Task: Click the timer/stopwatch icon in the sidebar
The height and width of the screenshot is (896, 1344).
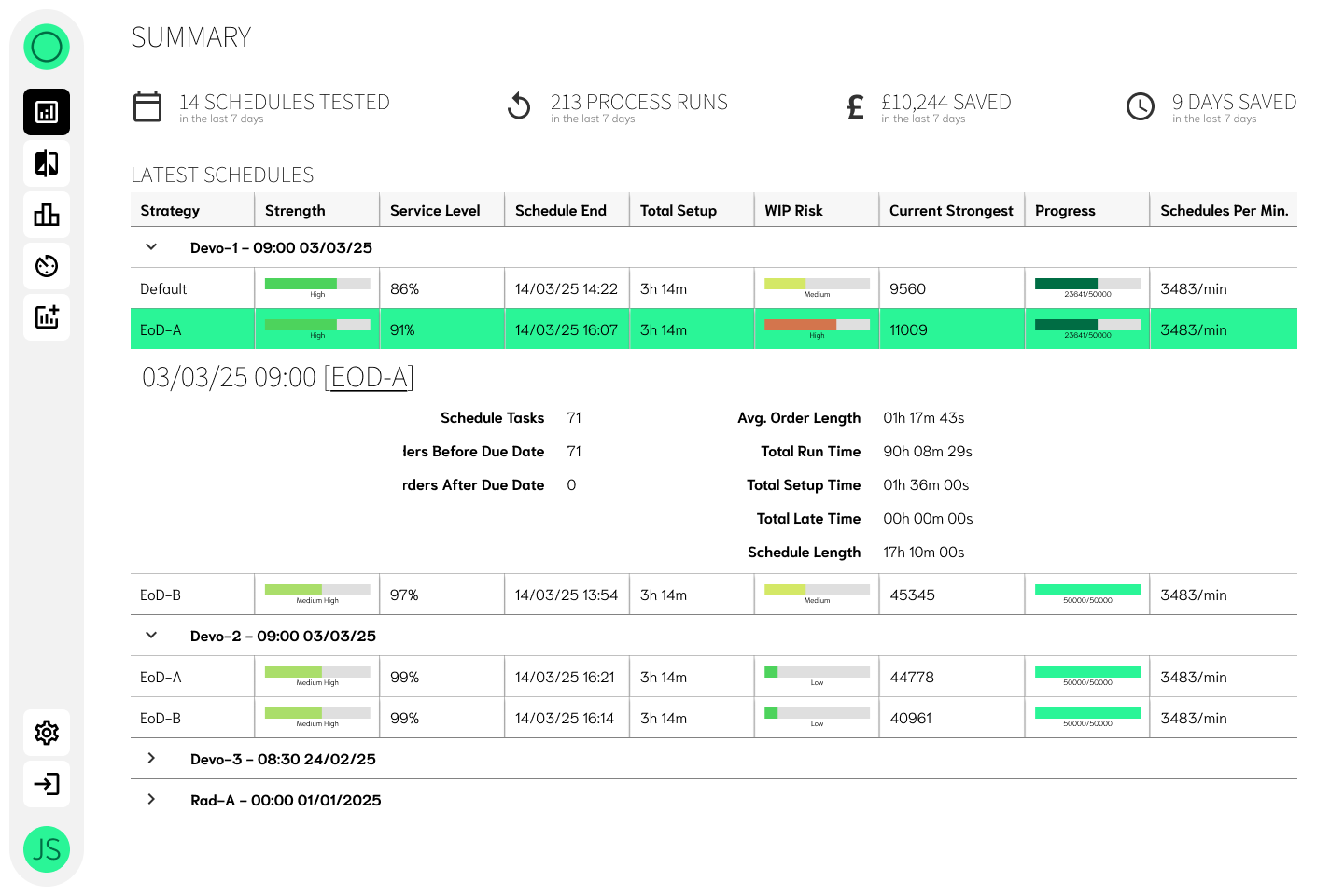Action: point(46,266)
